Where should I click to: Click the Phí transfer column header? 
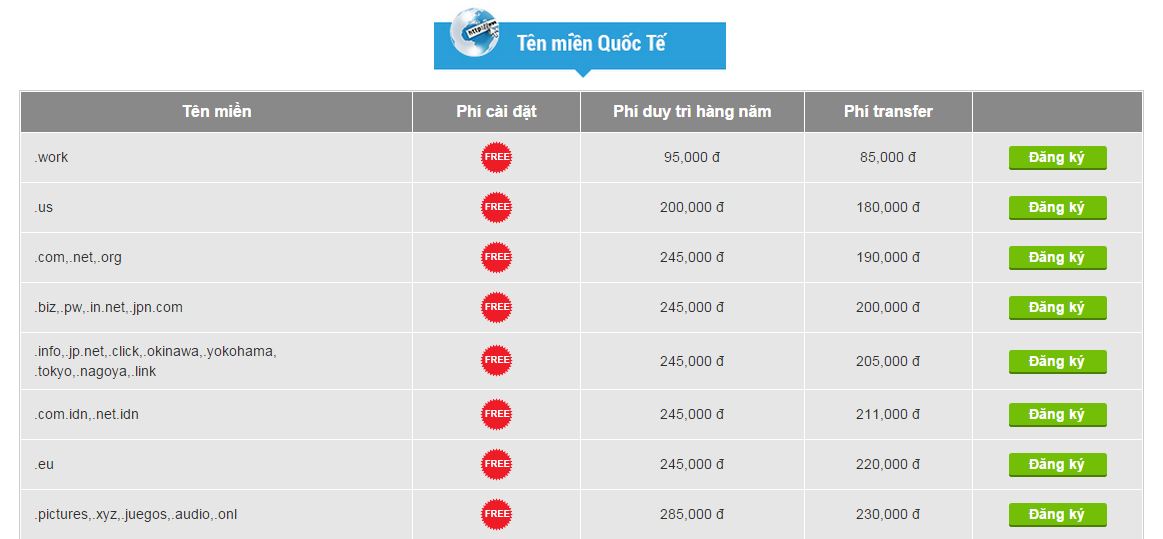point(888,112)
